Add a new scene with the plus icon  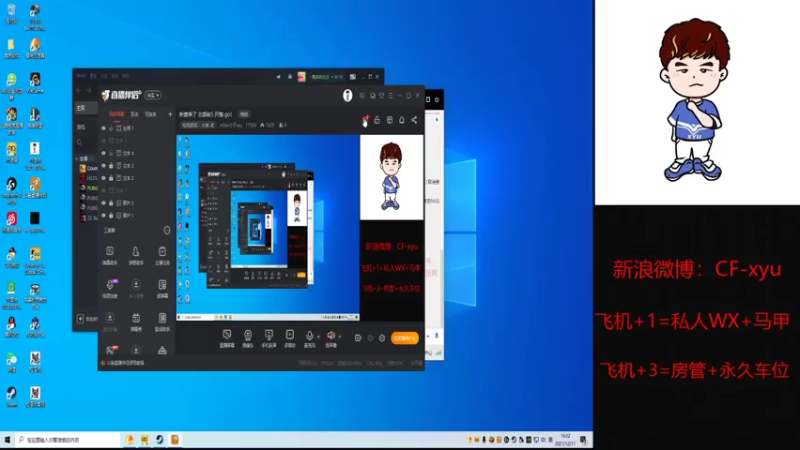click(x=170, y=114)
